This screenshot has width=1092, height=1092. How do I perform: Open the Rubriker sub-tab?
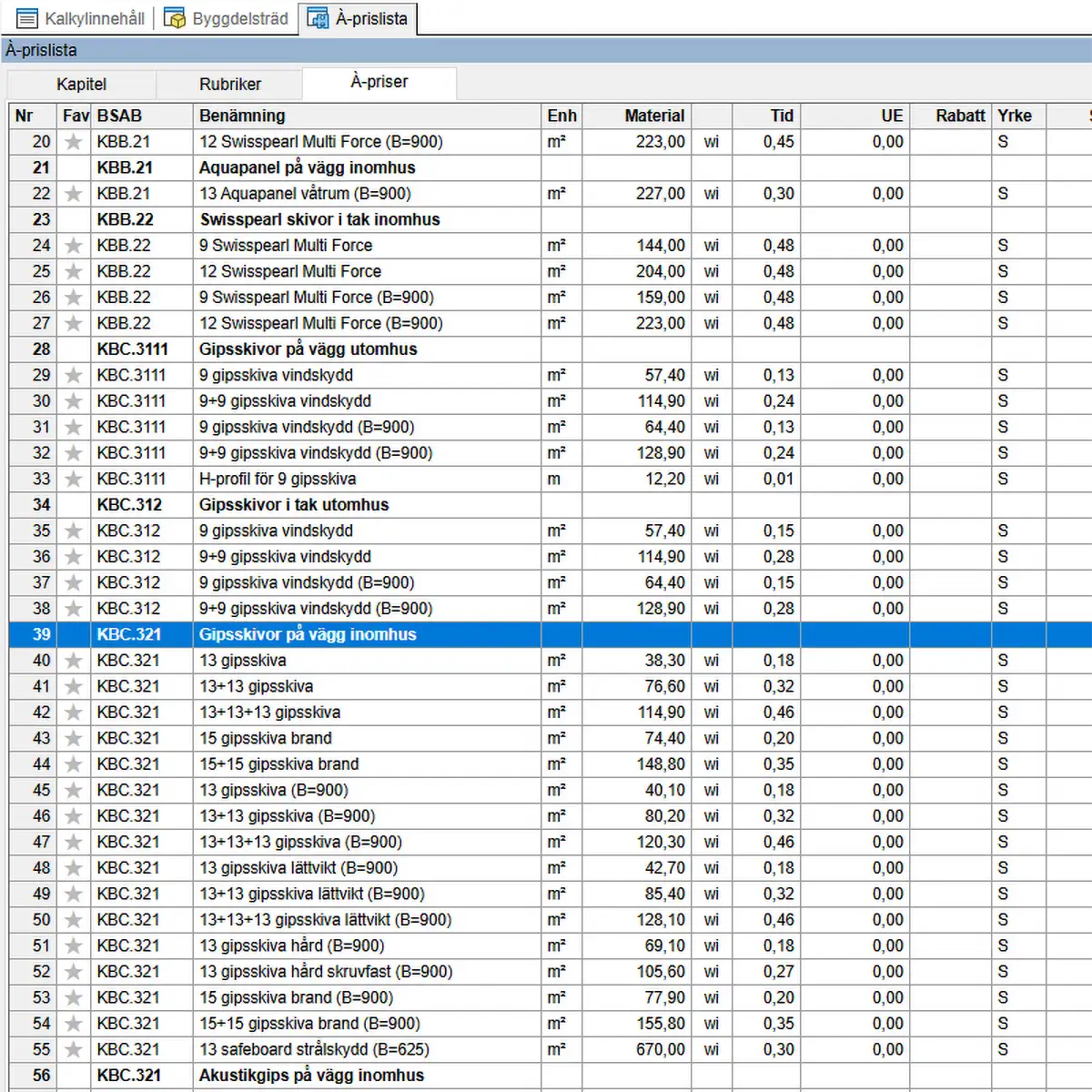pyautogui.click(x=229, y=84)
